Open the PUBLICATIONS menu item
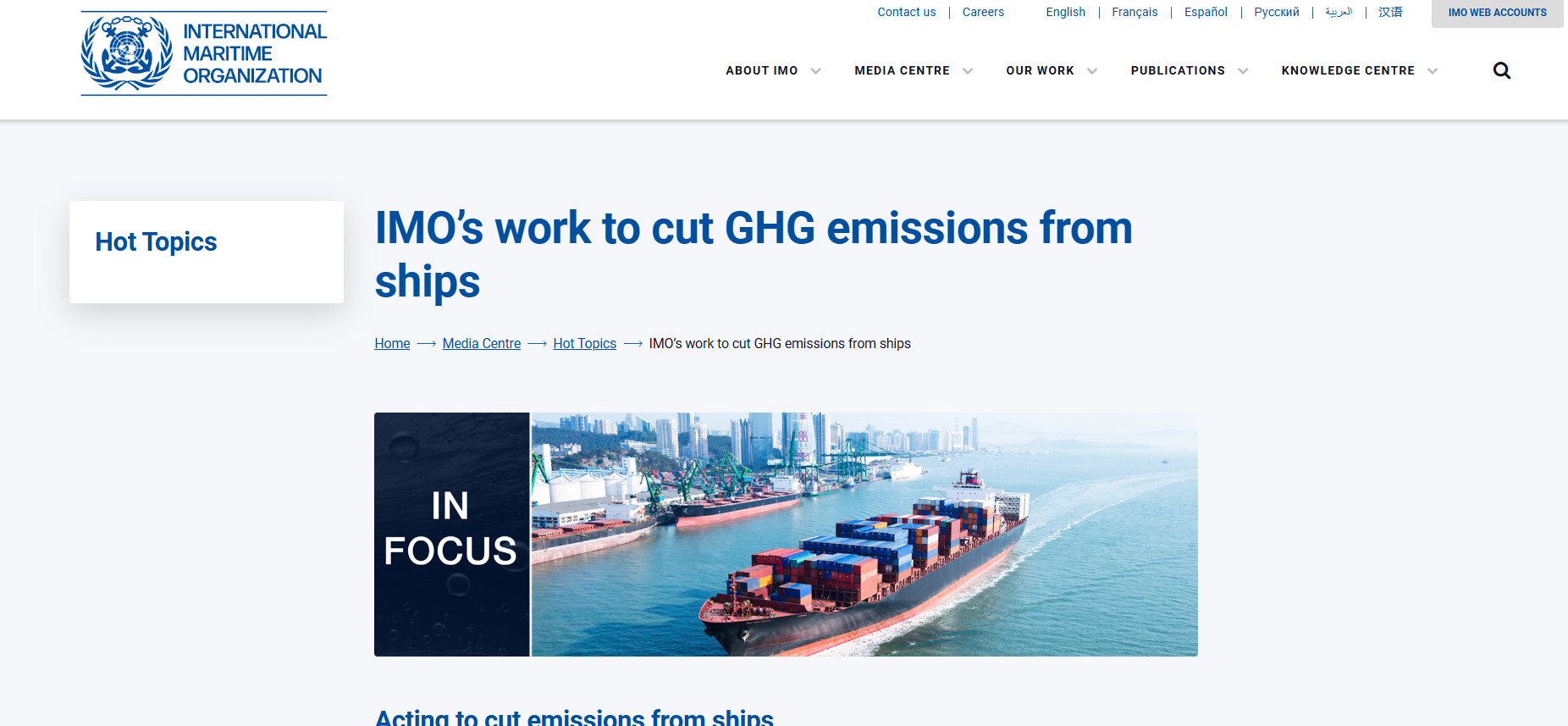 (x=1177, y=70)
